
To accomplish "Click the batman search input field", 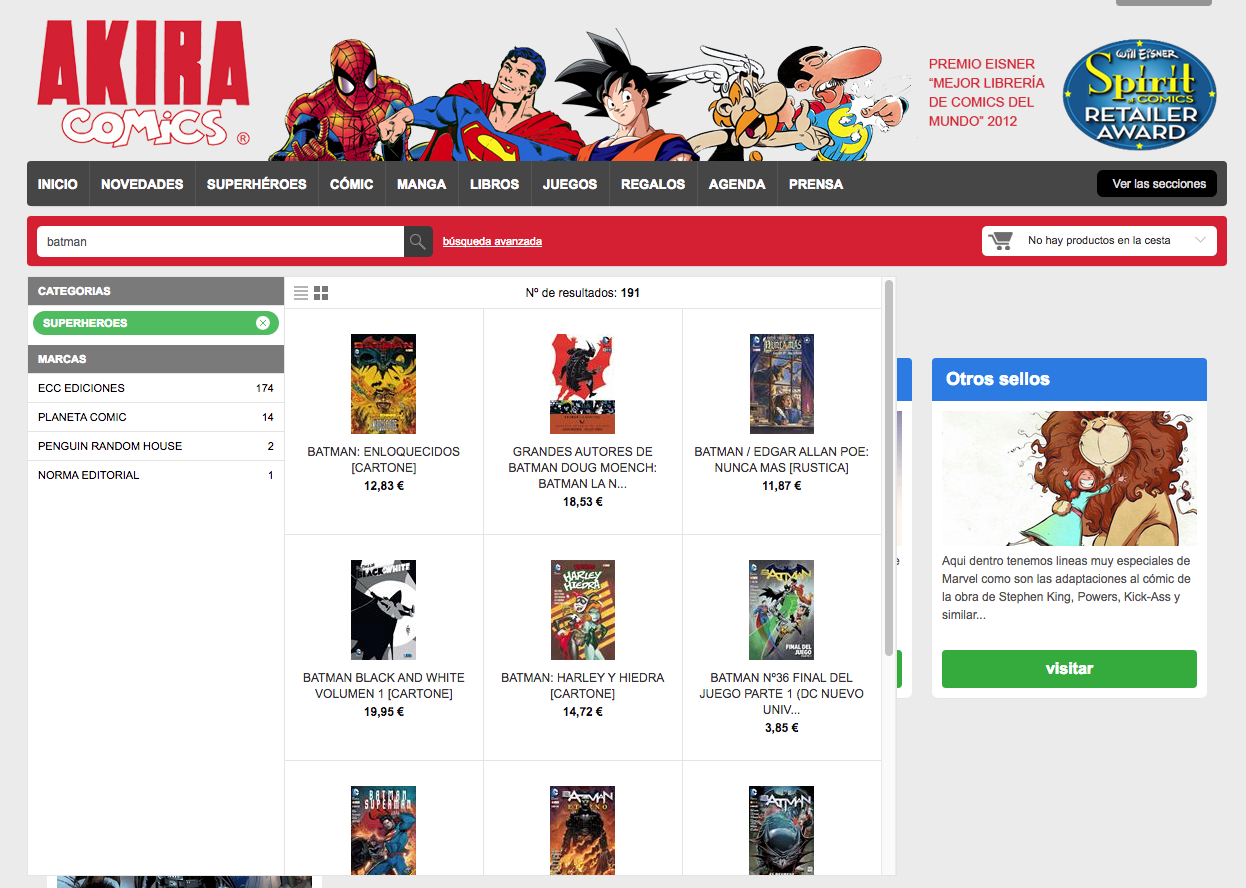I will point(220,241).
